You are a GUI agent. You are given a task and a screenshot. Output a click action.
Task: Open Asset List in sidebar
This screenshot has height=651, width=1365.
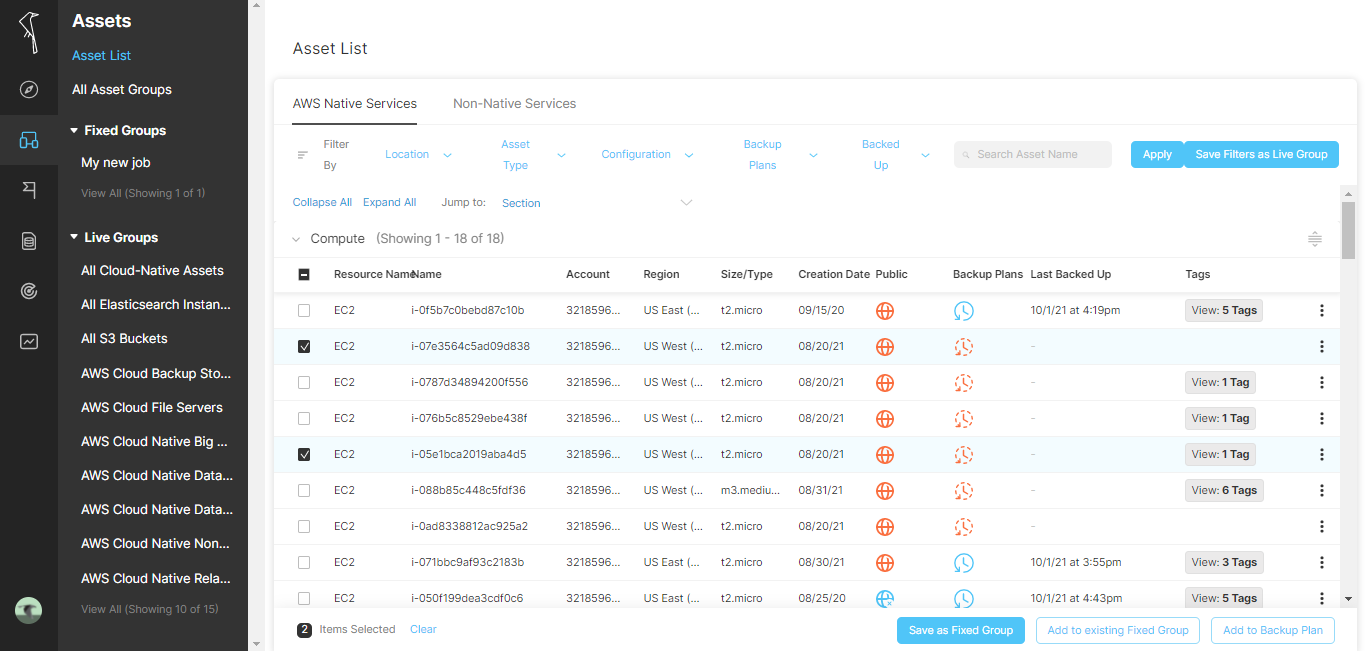(x=102, y=56)
